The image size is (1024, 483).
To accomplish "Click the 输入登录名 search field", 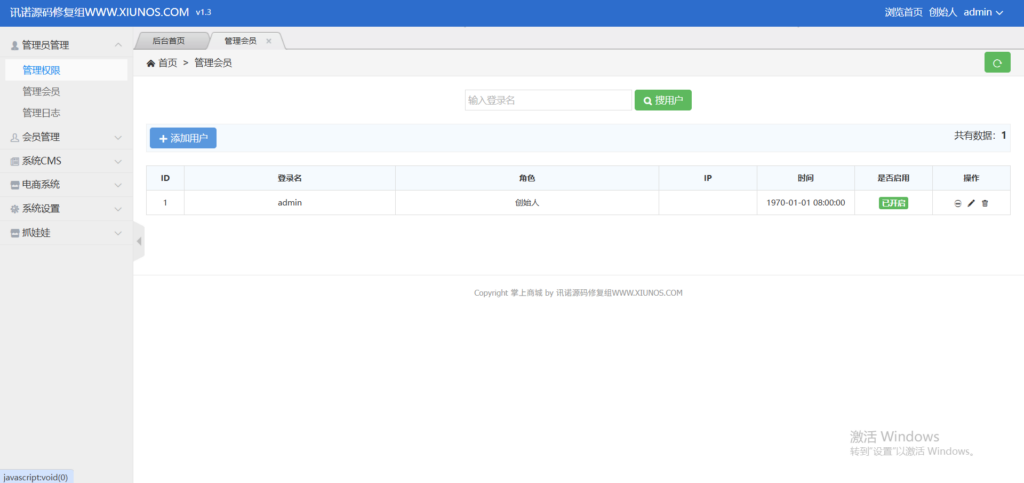I will pyautogui.click(x=547, y=100).
